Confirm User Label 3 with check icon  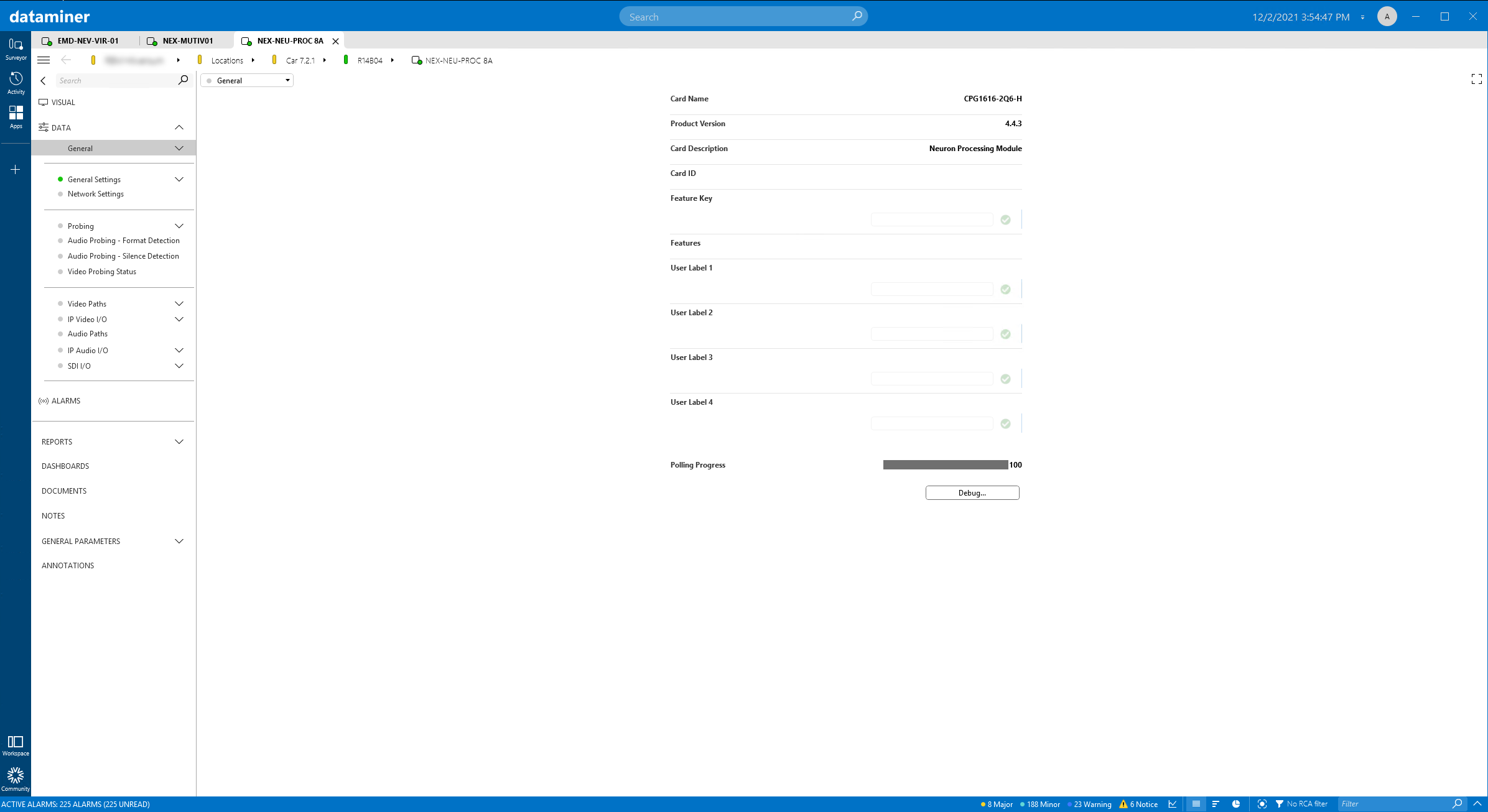tap(1005, 379)
